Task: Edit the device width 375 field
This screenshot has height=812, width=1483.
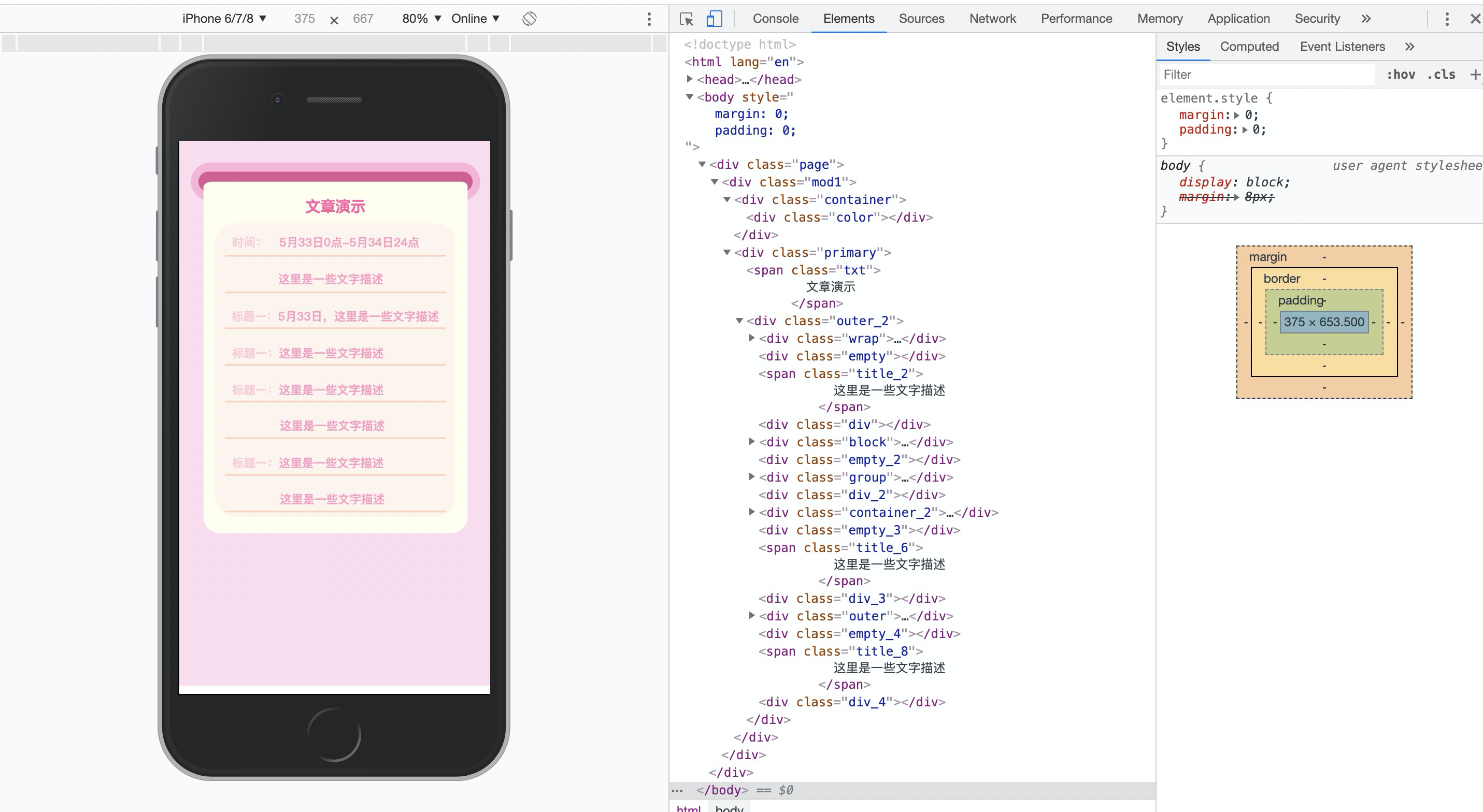Action: pos(305,19)
